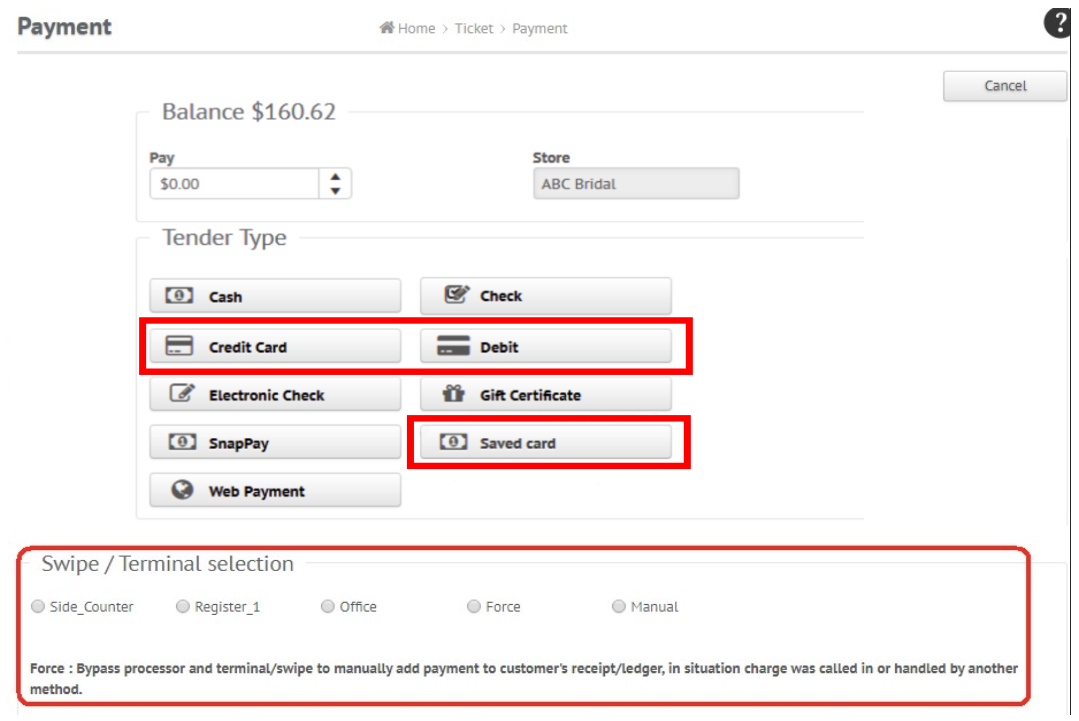This screenshot has width=1079, height=721.
Task: Choose the Register_1 terminal
Action: [183, 606]
